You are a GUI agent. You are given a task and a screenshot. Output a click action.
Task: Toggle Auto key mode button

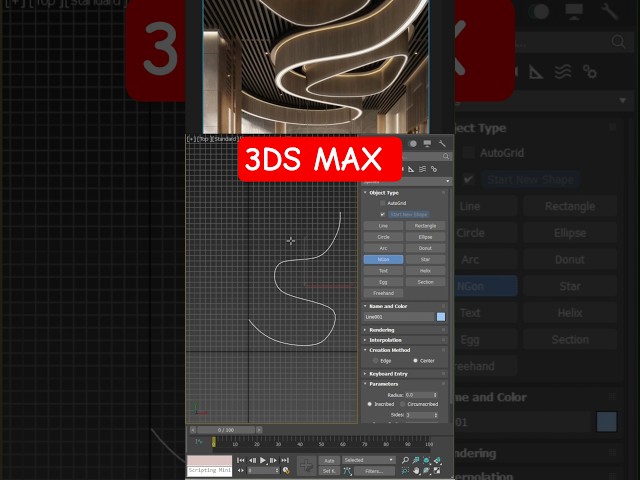click(329, 460)
